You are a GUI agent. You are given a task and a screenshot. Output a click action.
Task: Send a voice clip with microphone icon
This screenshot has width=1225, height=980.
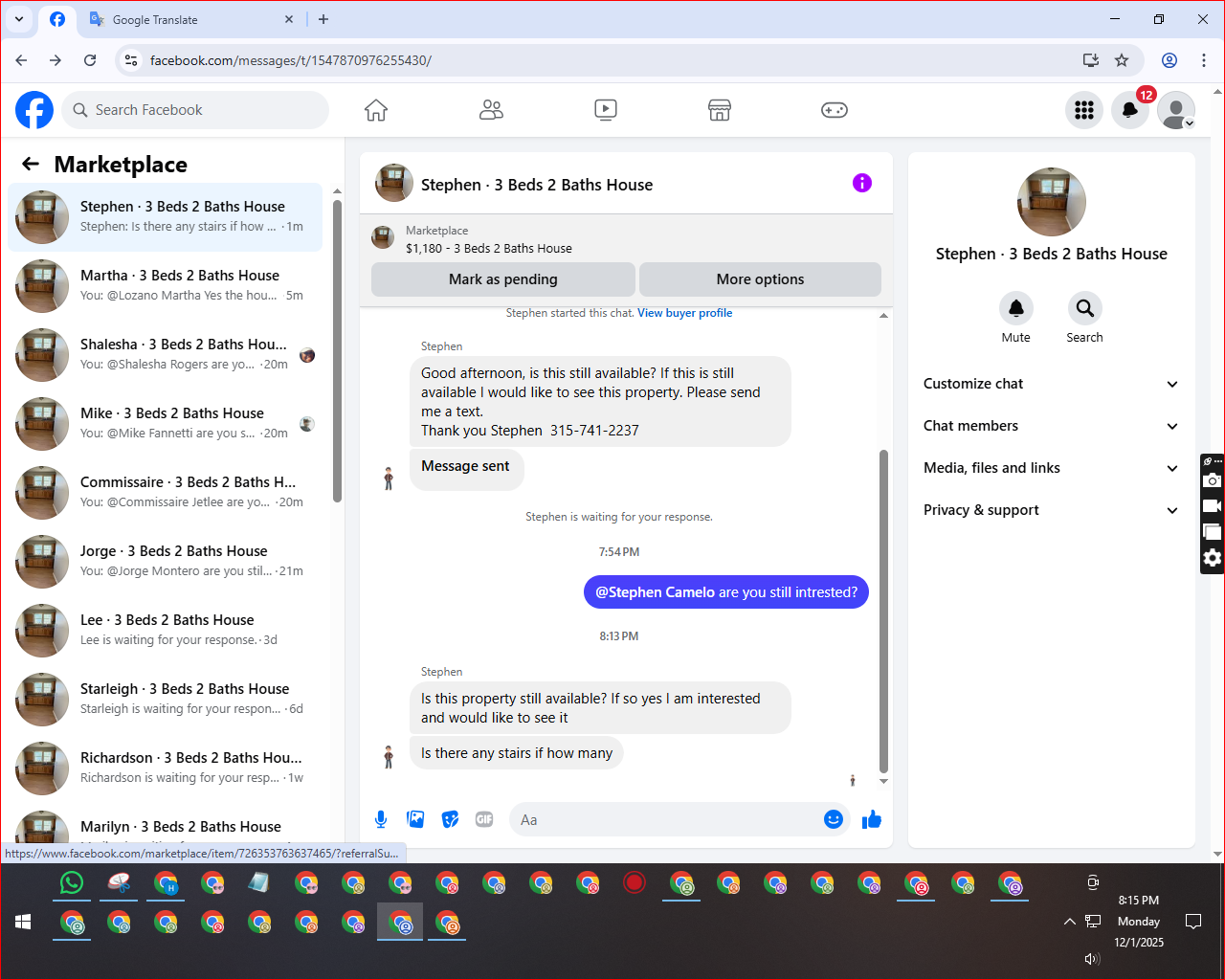pos(381,819)
